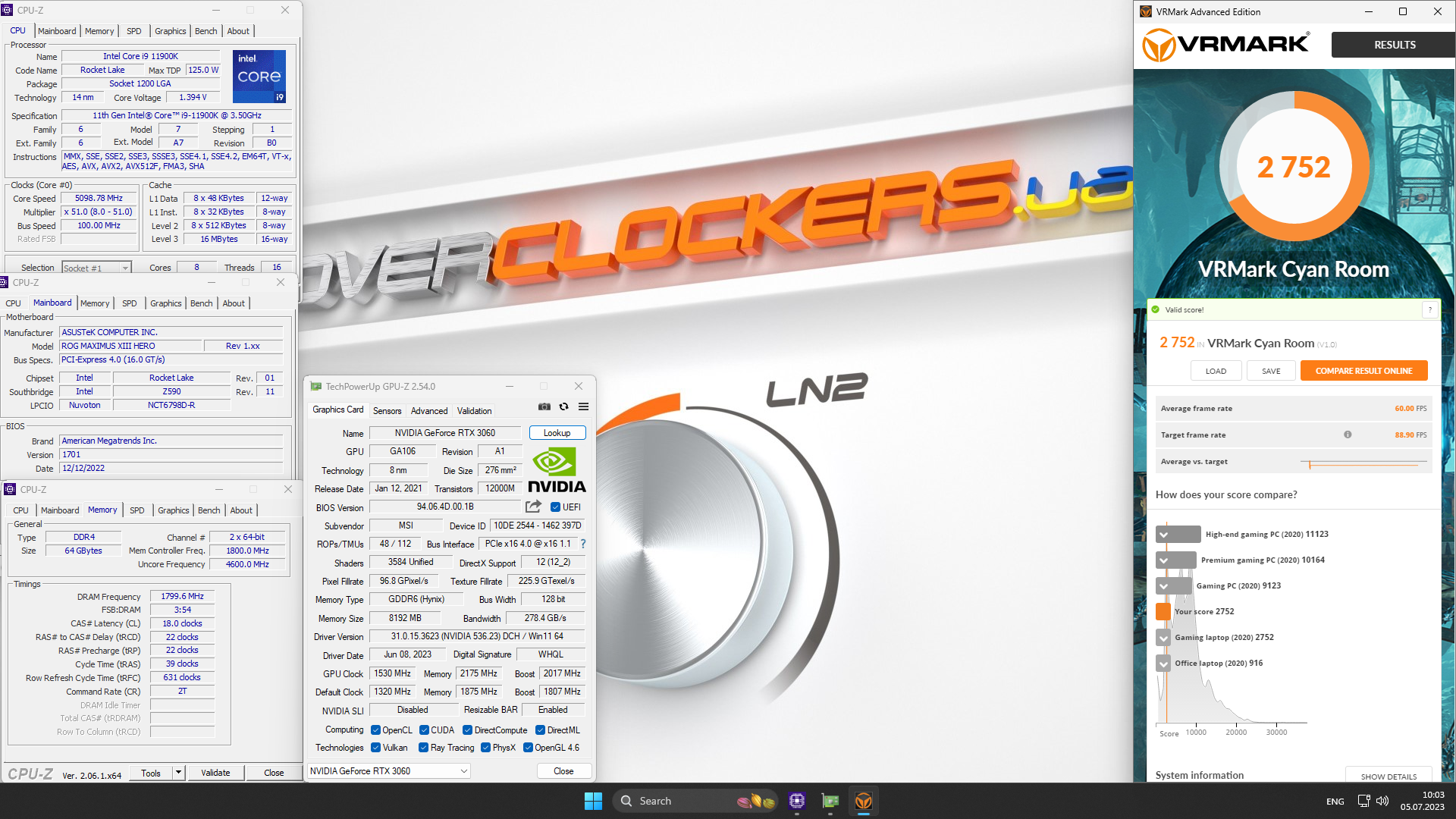Toggle the DirectML checkbox
The image size is (1456, 819).
click(x=540, y=730)
